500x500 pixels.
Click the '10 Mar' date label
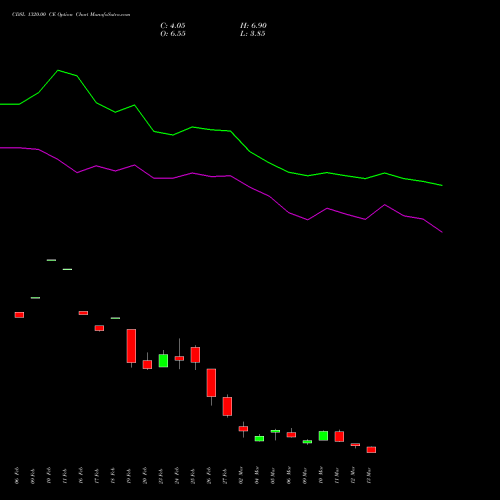click(321, 476)
